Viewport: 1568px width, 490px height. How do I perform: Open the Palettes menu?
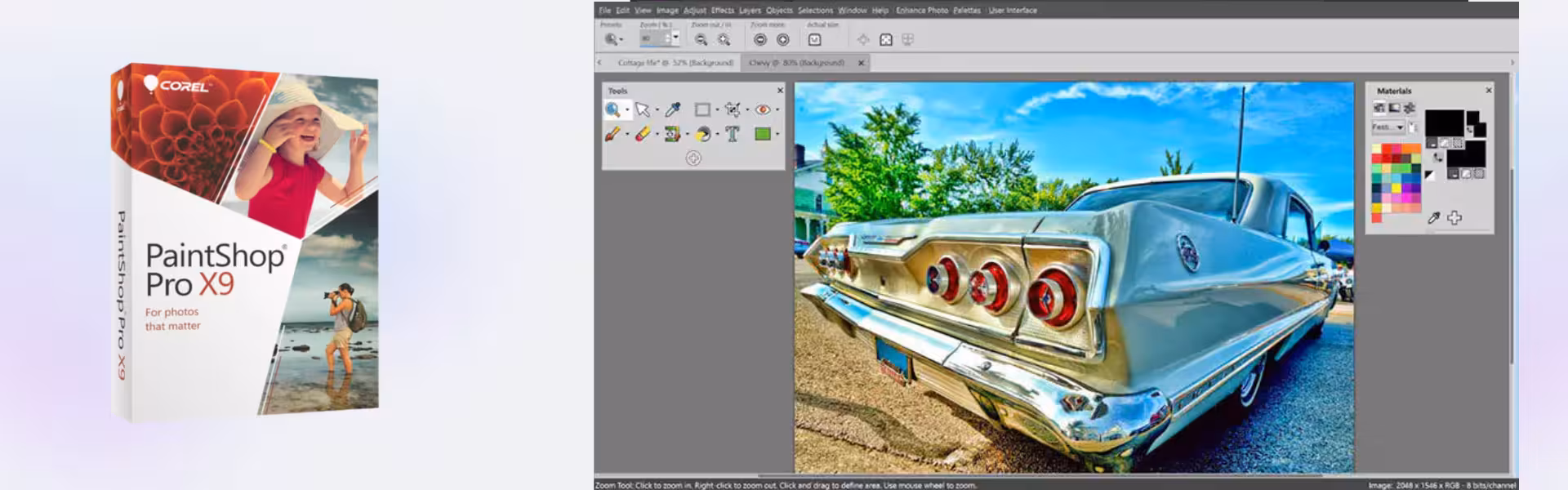[x=967, y=11]
